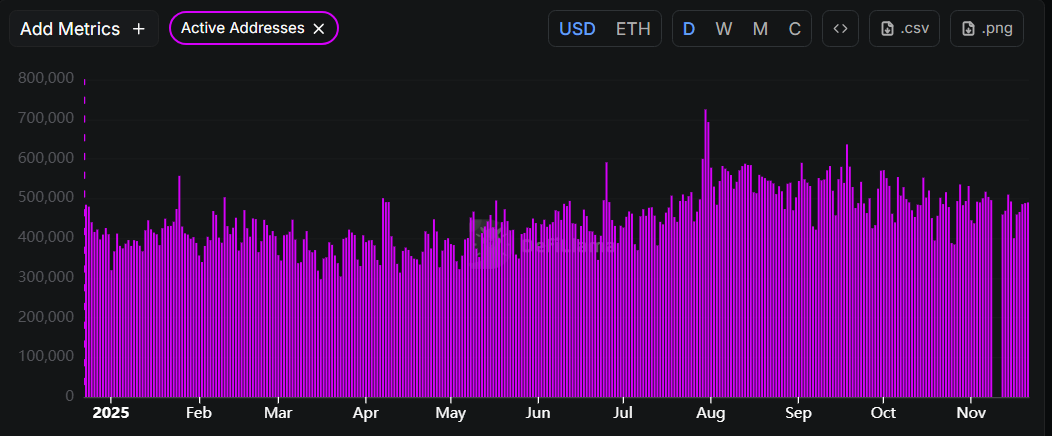The height and width of the screenshot is (436, 1052).
Task: Click the empty gap in November bars
Action: pyautogui.click(x=996, y=300)
